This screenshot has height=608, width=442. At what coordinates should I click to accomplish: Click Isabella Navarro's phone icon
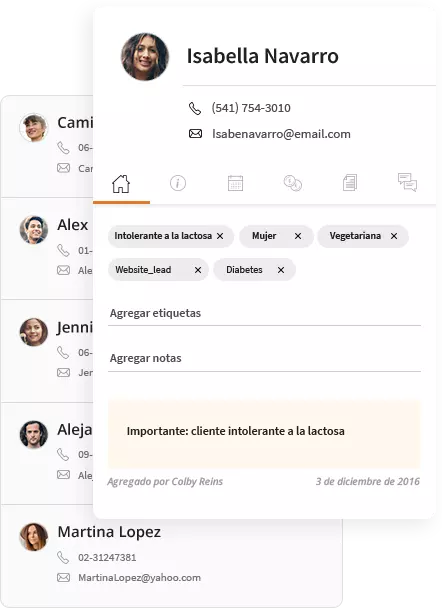pyautogui.click(x=195, y=108)
